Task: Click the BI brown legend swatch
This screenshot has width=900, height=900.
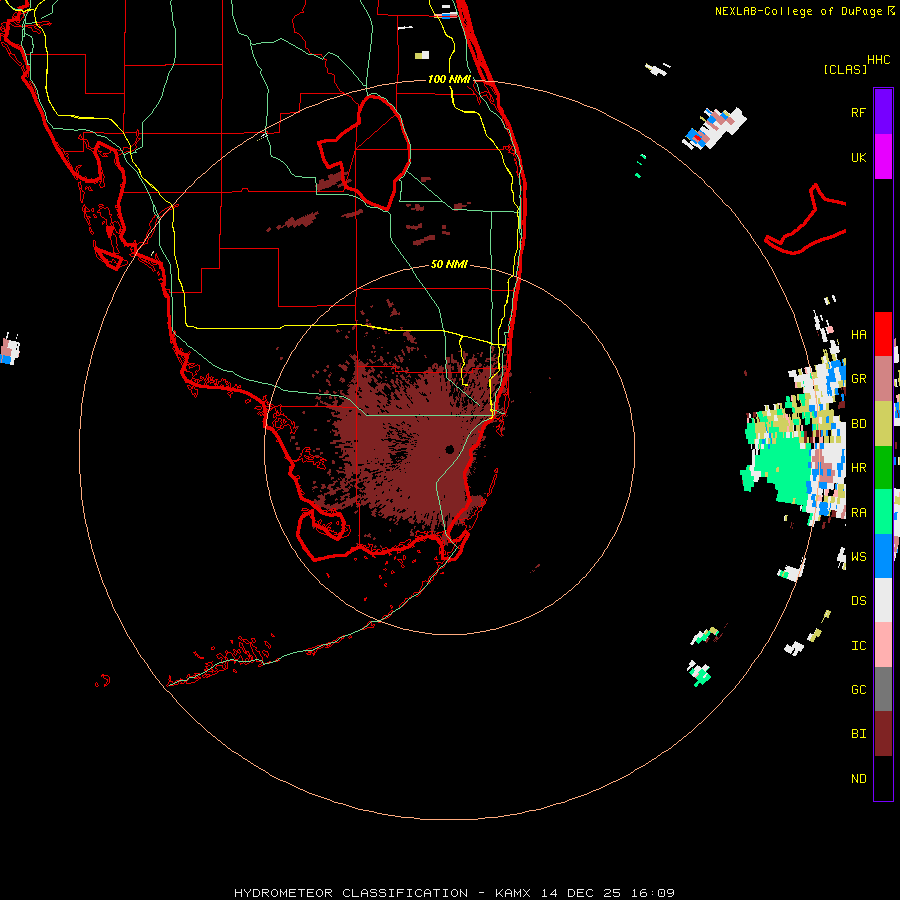Action: (x=883, y=734)
